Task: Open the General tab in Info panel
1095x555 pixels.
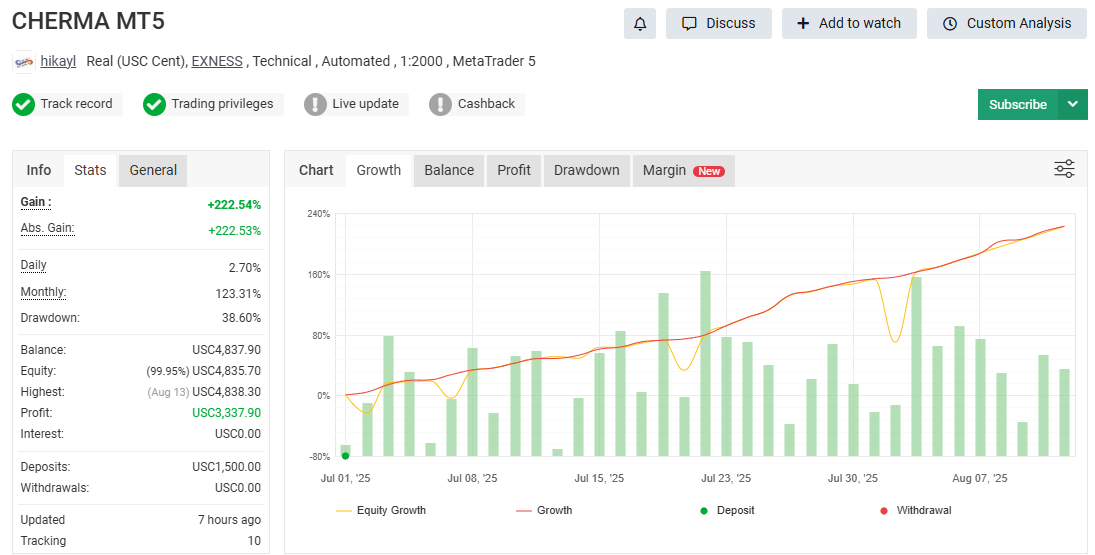Action: [153, 170]
